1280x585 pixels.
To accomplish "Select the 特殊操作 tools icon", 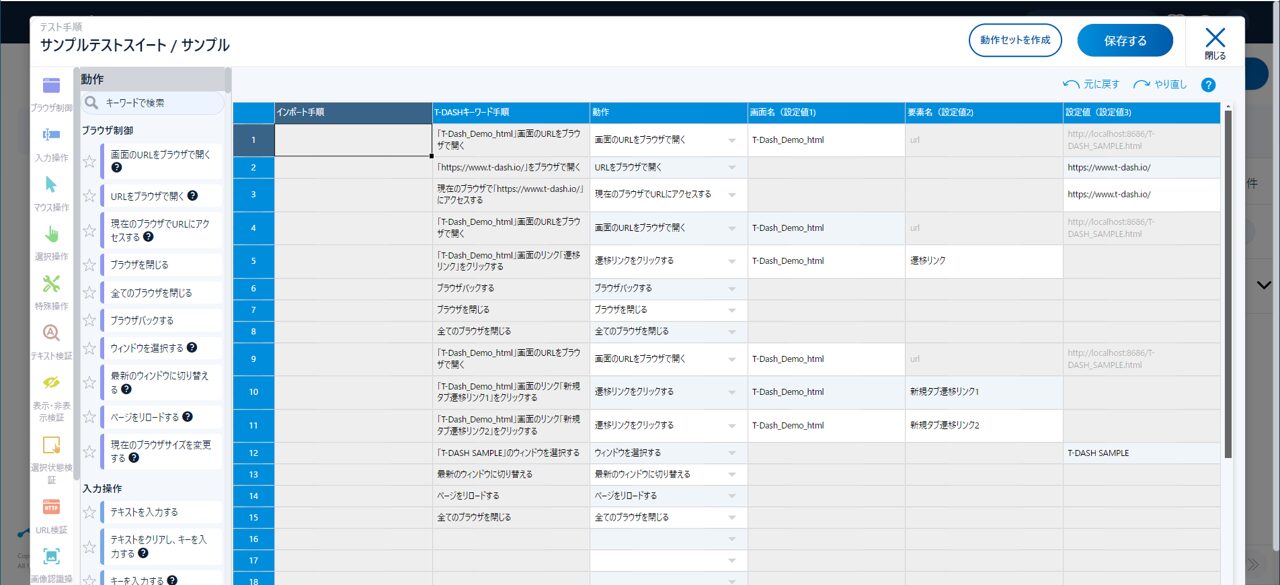I will [x=51, y=284].
